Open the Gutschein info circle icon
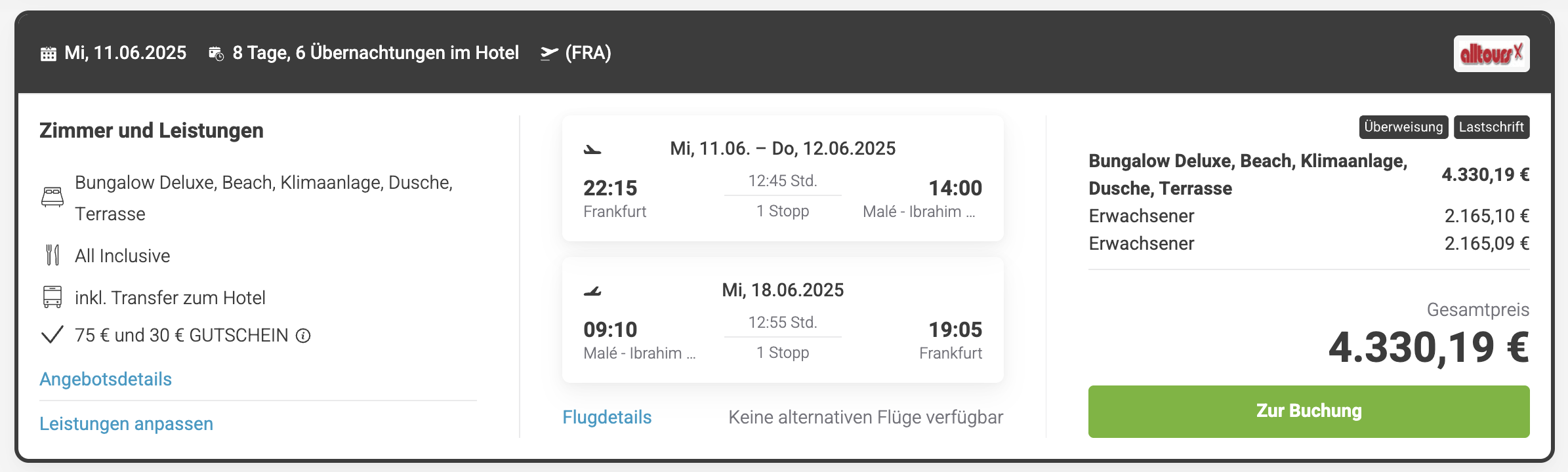Screen dimensions: 1568x472 303,336
